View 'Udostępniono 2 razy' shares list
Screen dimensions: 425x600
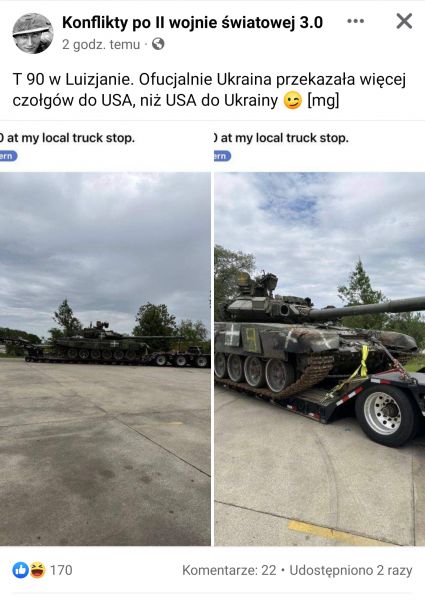(x=351, y=570)
